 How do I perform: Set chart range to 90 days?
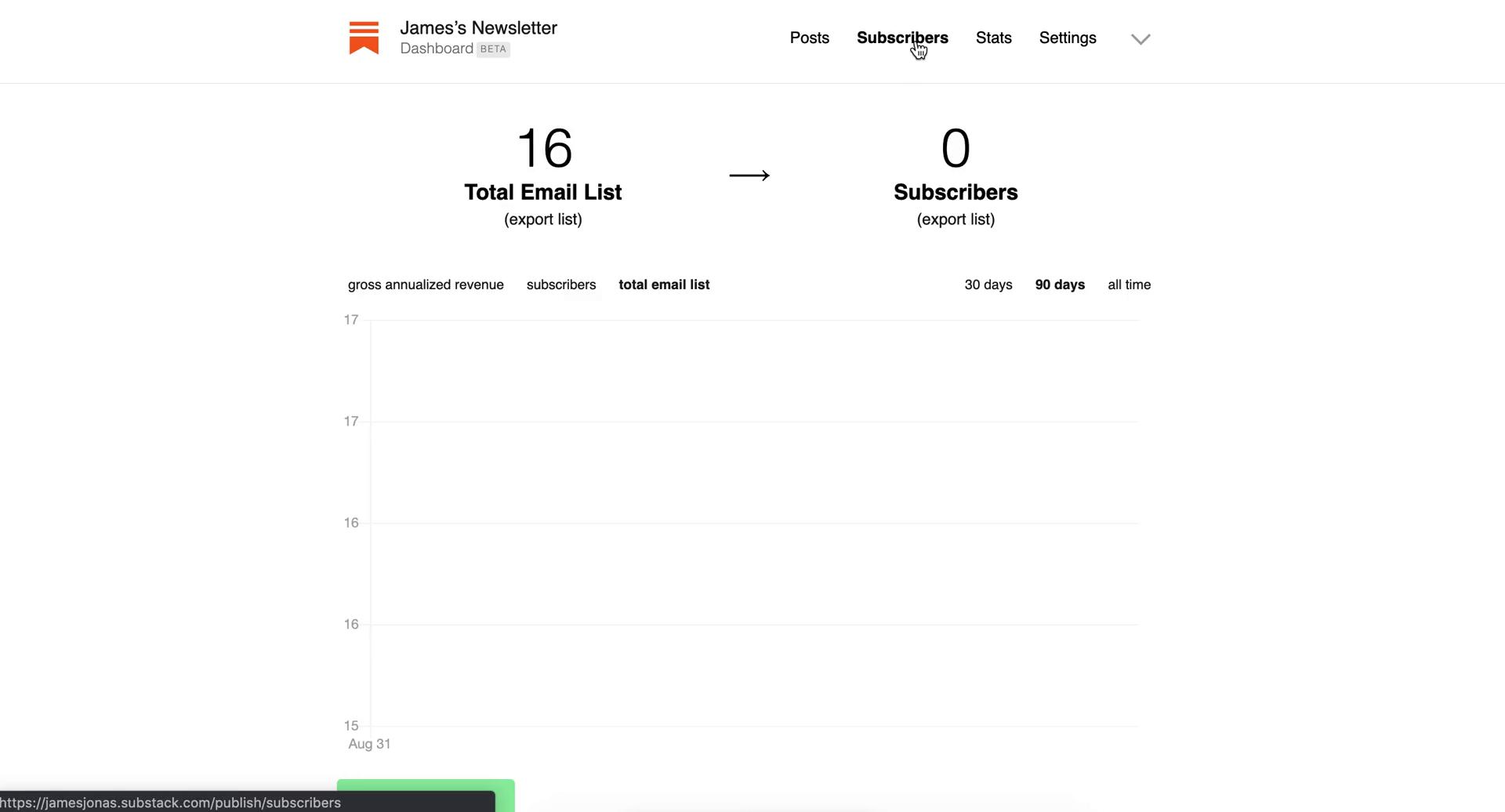1060,285
